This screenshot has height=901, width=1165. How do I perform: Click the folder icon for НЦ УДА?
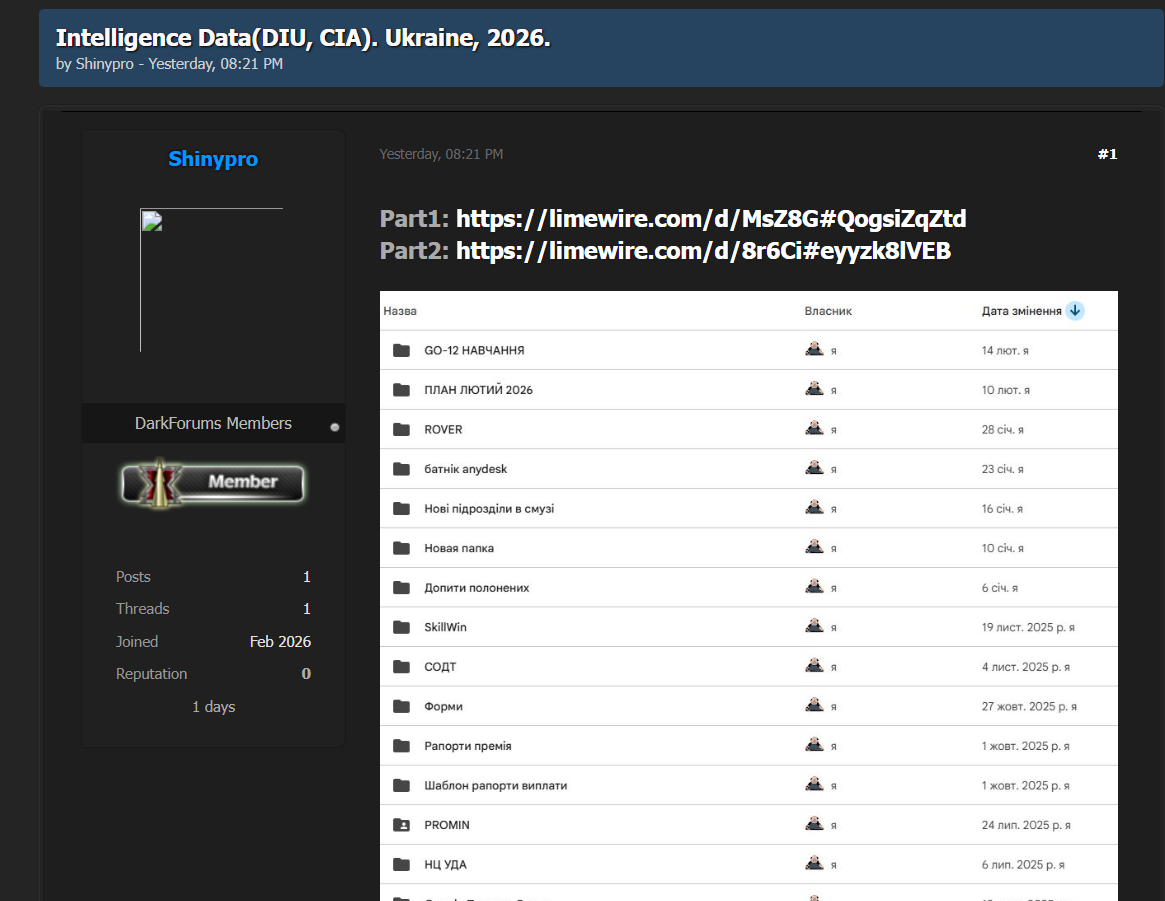coord(402,865)
